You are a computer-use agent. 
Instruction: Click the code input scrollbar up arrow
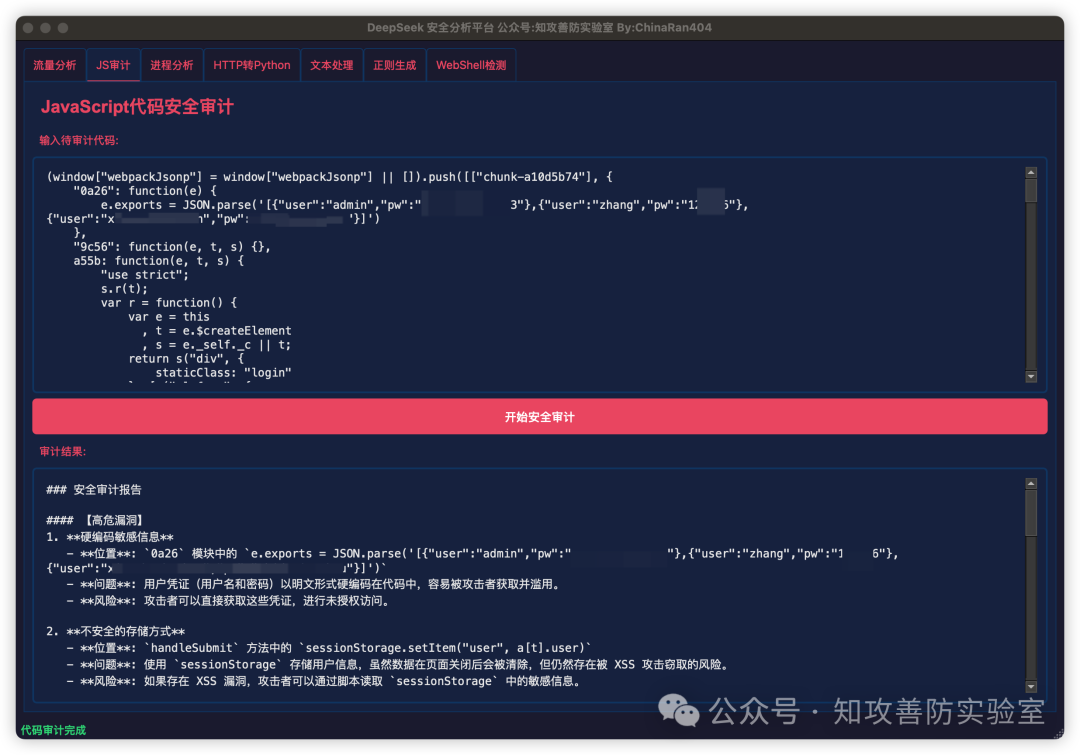tap(1031, 172)
